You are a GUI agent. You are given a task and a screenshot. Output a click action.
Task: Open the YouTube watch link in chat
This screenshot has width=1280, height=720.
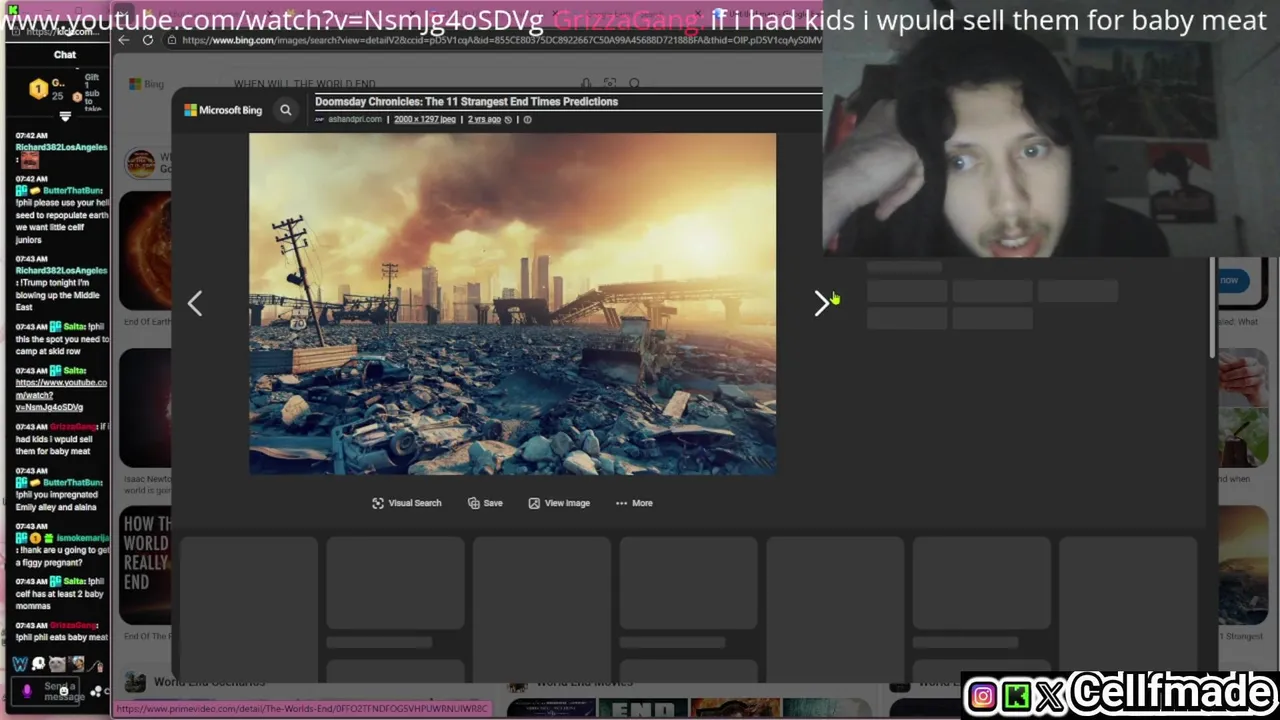click(61, 394)
